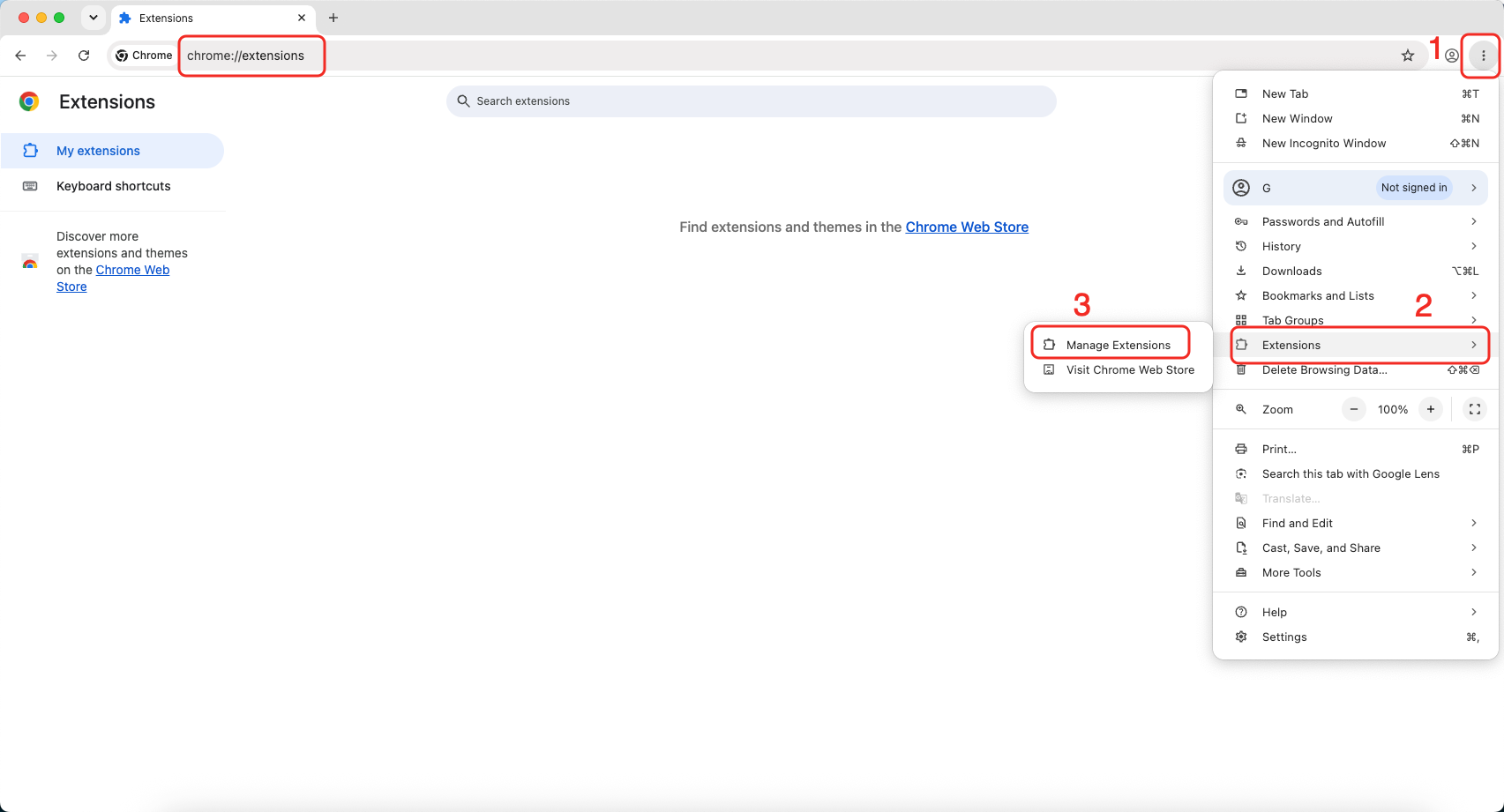The width and height of the screenshot is (1504, 812).
Task: Open Chrome Web Store link in main area
Action: coord(967,227)
